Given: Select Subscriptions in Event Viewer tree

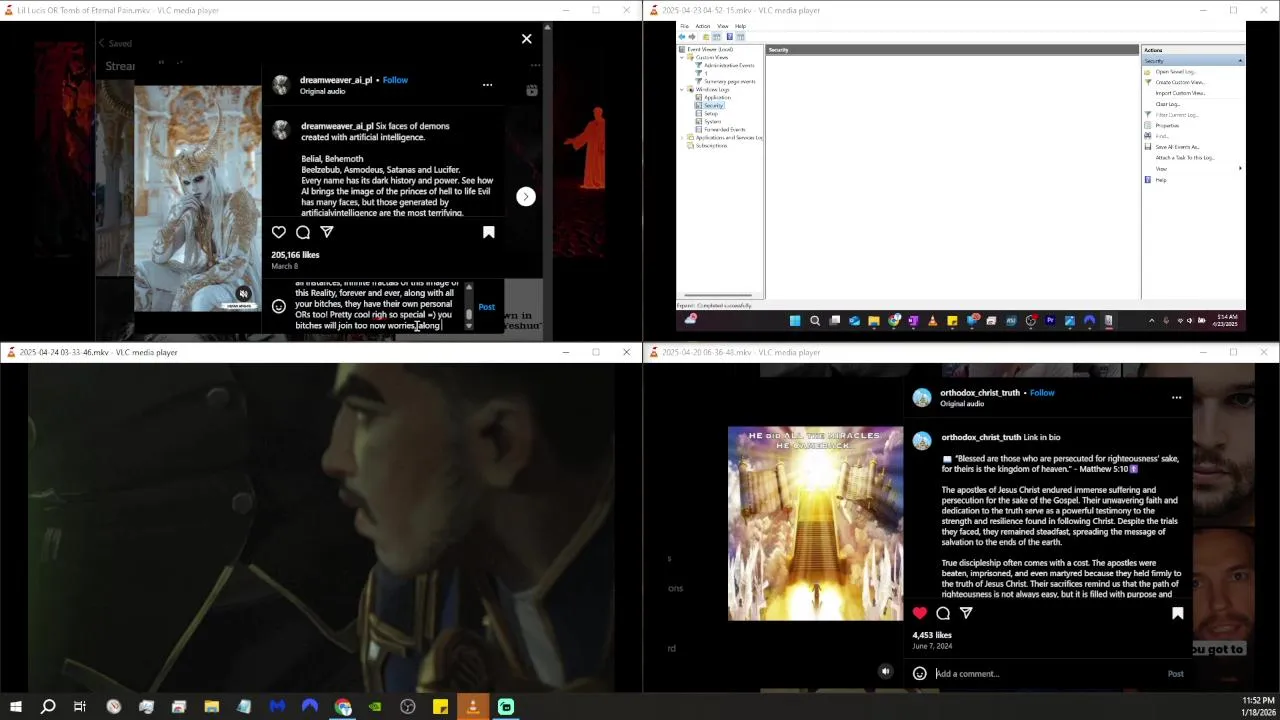Looking at the screenshot, I should (x=711, y=145).
